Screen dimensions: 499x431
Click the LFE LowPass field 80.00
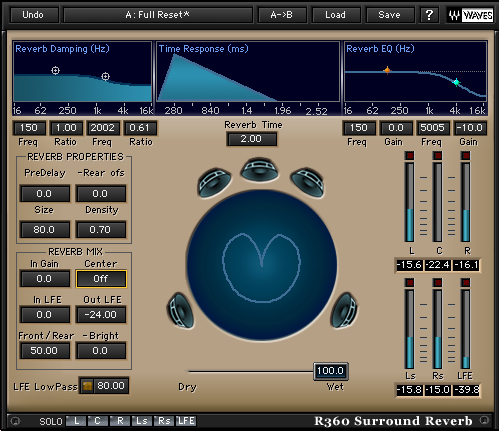[111, 386]
